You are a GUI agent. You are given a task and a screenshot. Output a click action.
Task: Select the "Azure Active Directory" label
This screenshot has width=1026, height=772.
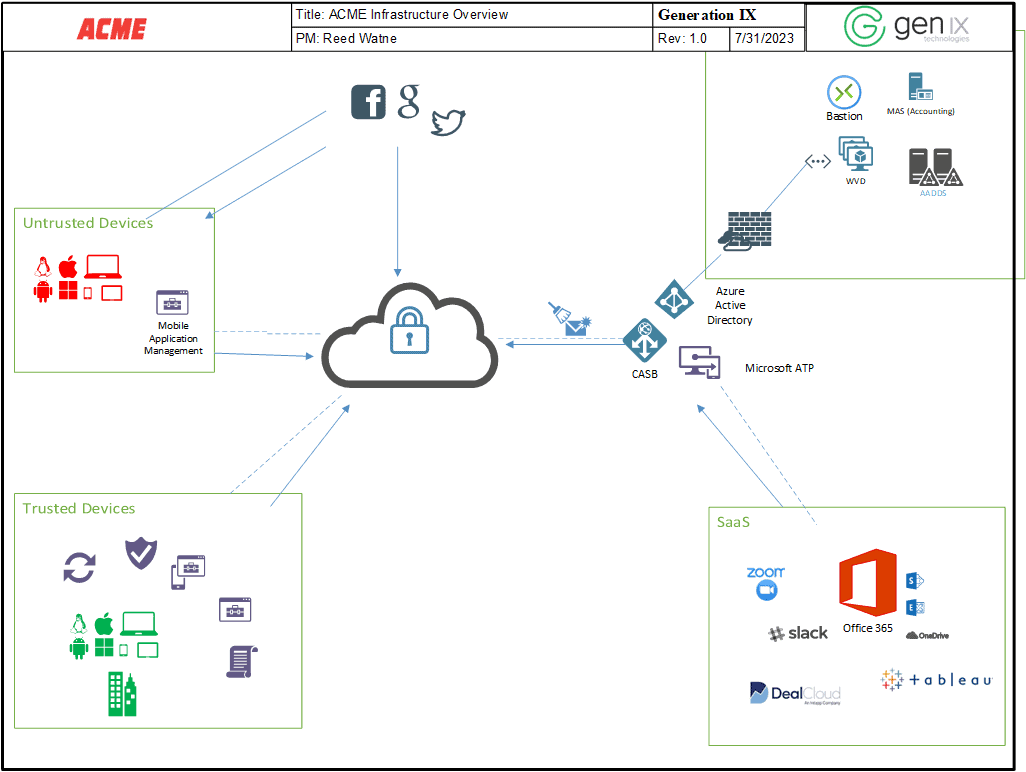[730, 306]
